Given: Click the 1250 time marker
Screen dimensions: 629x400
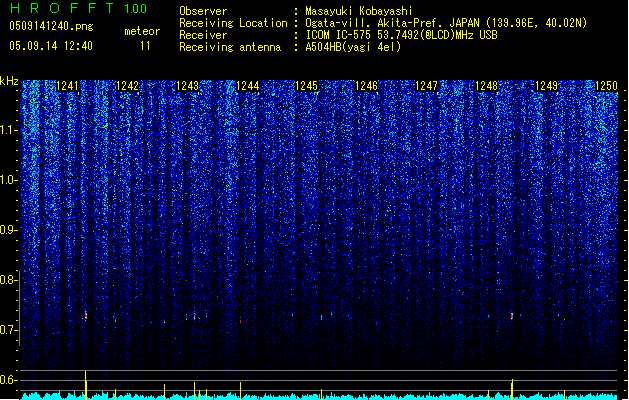Looking at the screenshot, I should pos(606,86).
